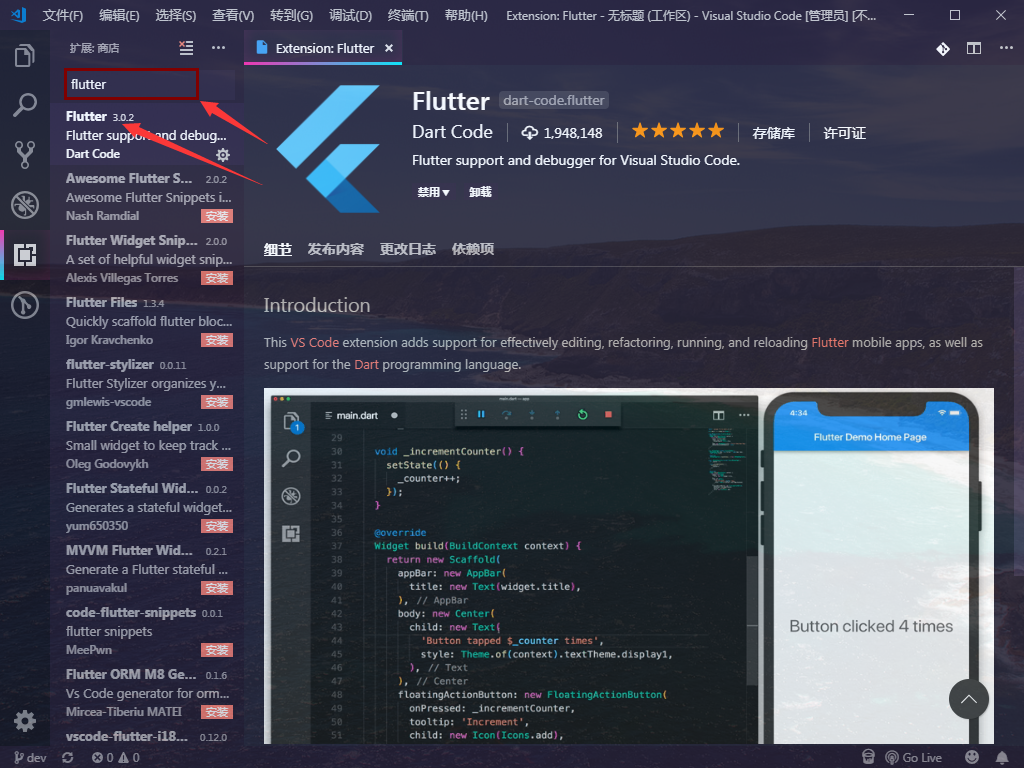Click the diamond icon in editor toolbar
This screenshot has width=1024, height=768.
click(x=942, y=49)
